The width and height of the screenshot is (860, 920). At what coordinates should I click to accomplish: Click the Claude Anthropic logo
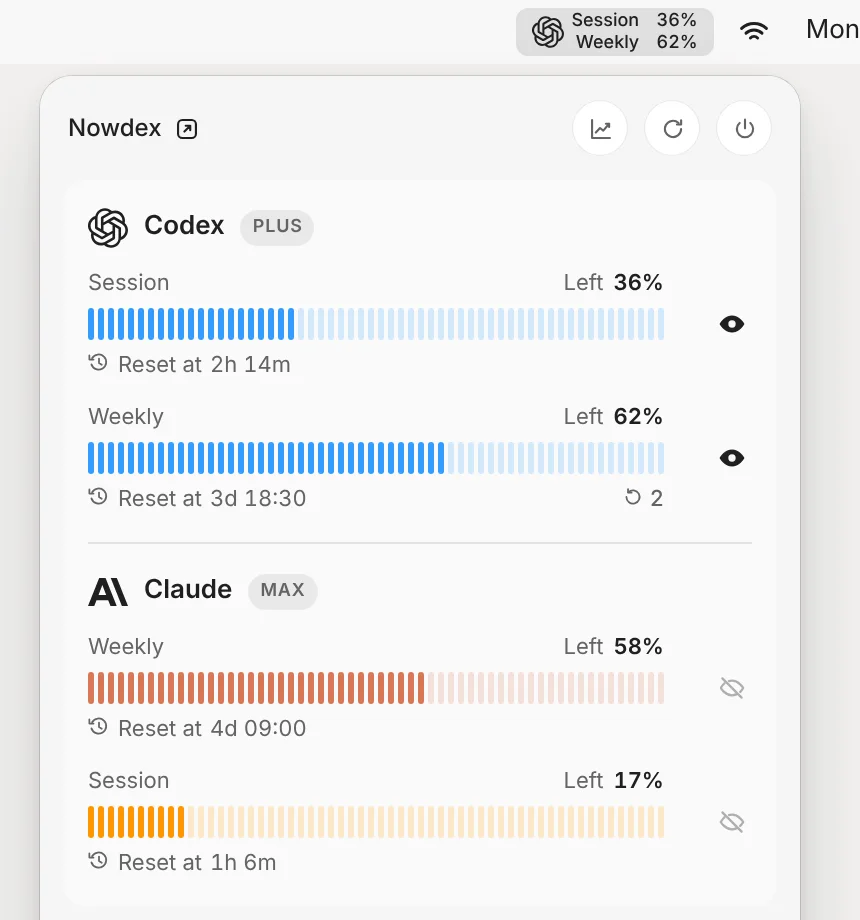point(108,591)
